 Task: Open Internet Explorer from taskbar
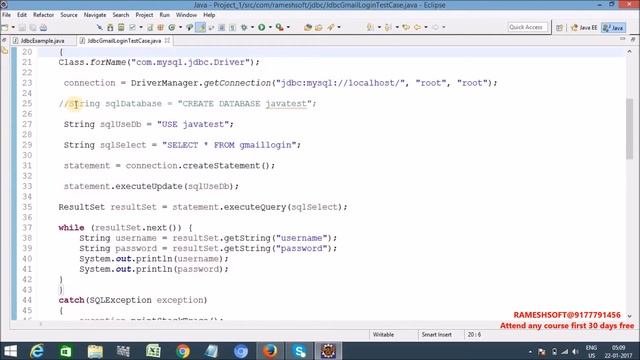click(x=37, y=351)
